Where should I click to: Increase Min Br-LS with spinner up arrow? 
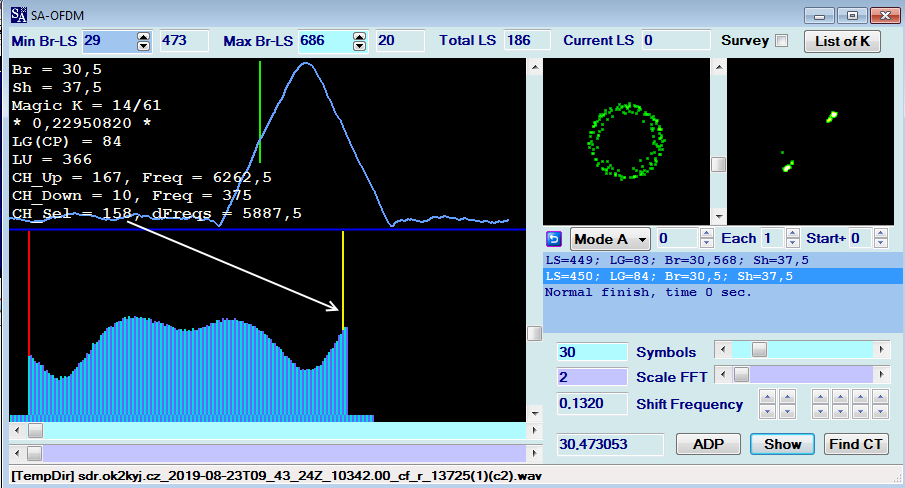pos(143,36)
